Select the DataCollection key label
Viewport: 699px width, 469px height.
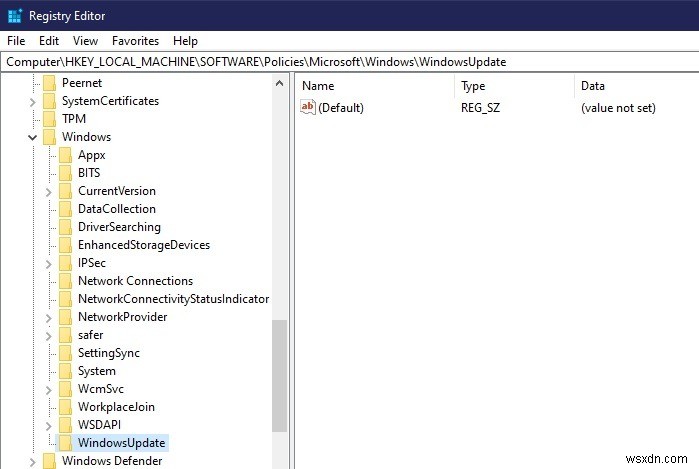coord(117,209)
